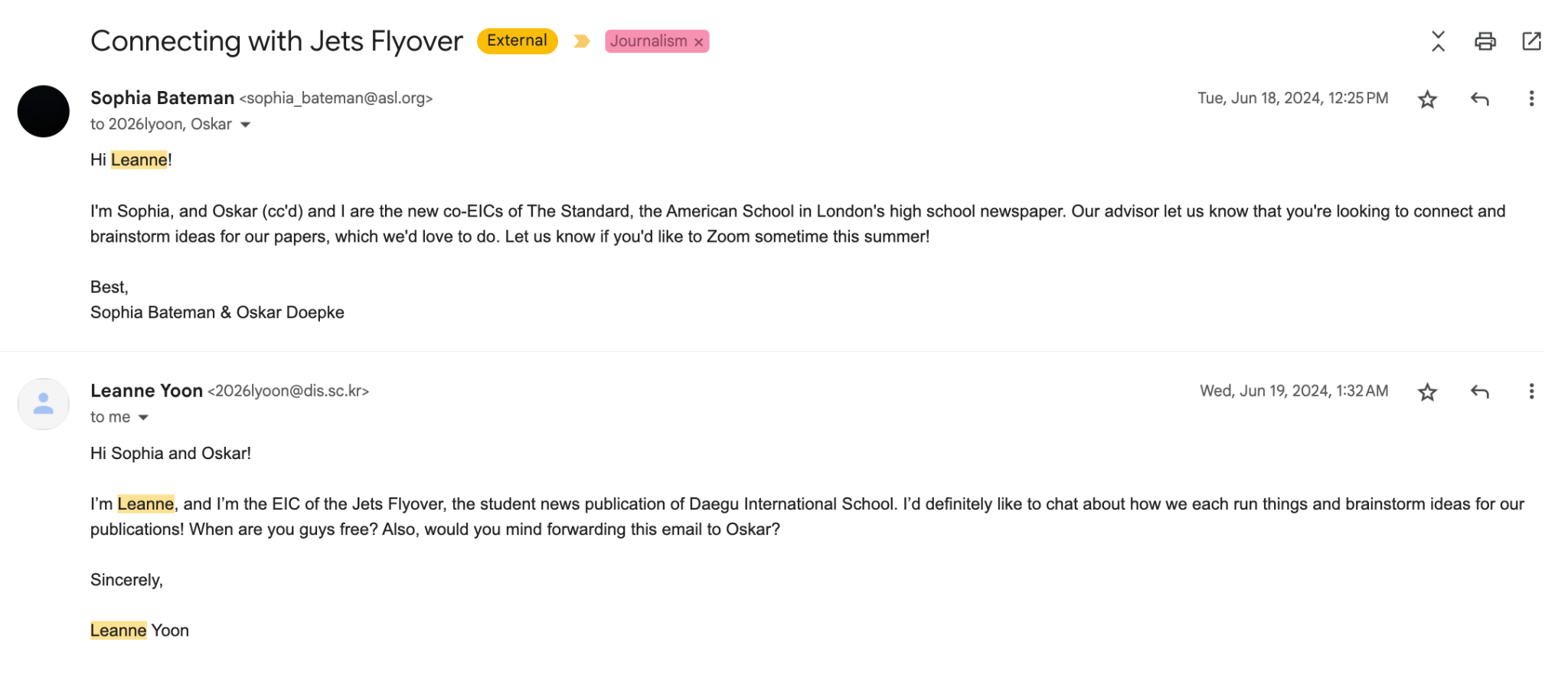Click sender name Leanne Yoon
The image size is (1568, 681).
pyautogui.click(x=146, y=391)
